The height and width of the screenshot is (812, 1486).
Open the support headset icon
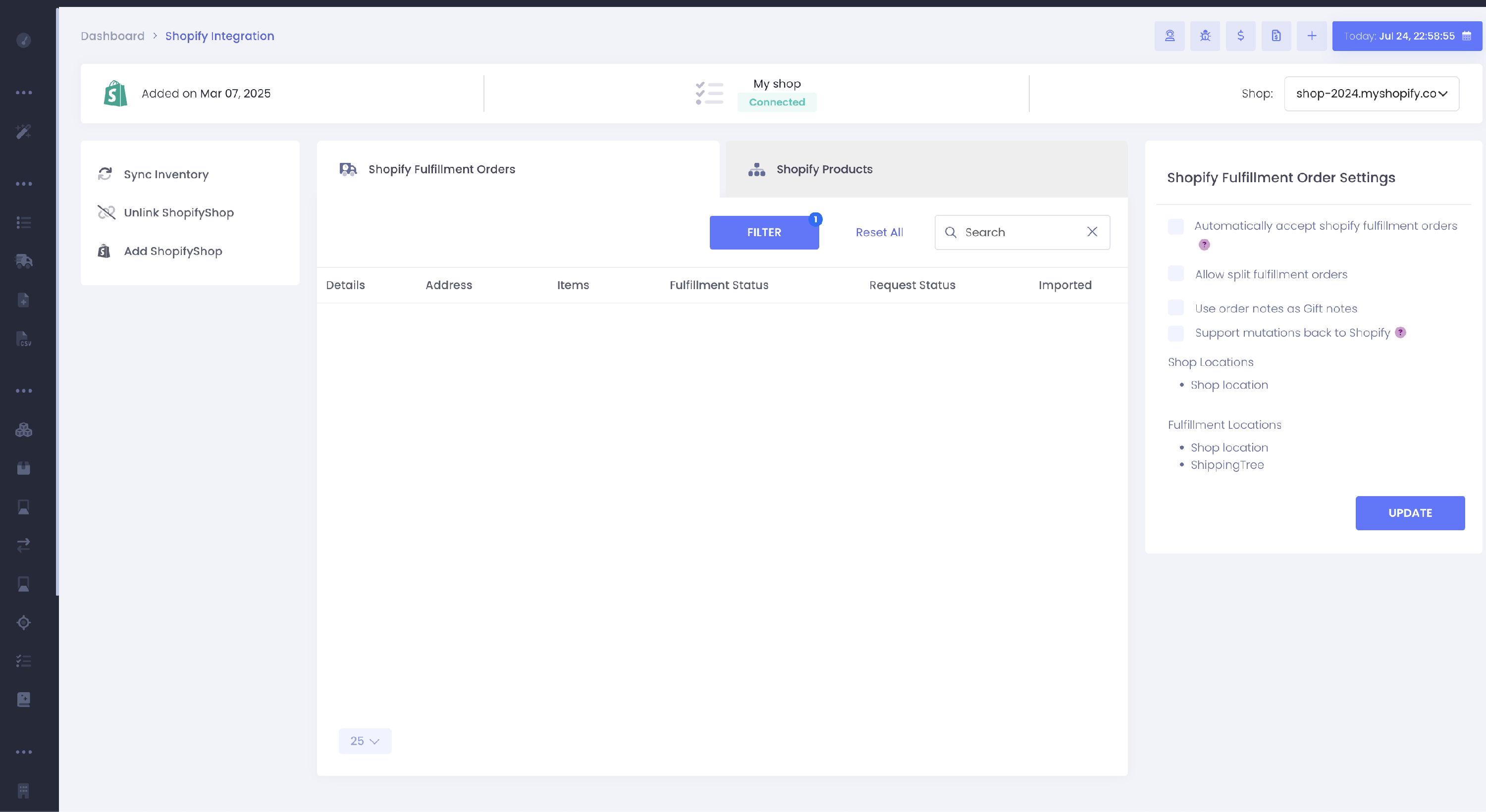tap(1169, 36)
